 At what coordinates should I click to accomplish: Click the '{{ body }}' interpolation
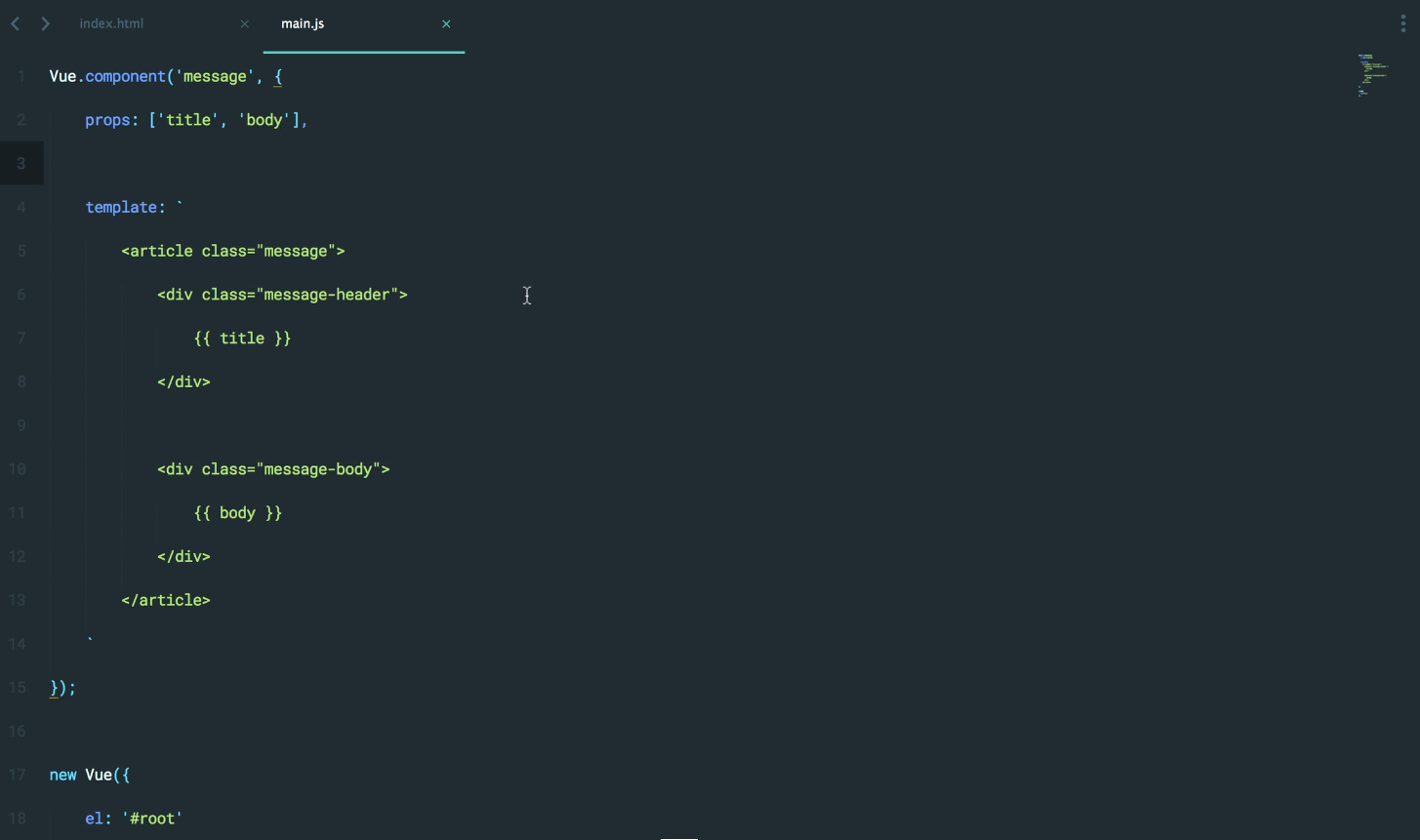point(237,513)
